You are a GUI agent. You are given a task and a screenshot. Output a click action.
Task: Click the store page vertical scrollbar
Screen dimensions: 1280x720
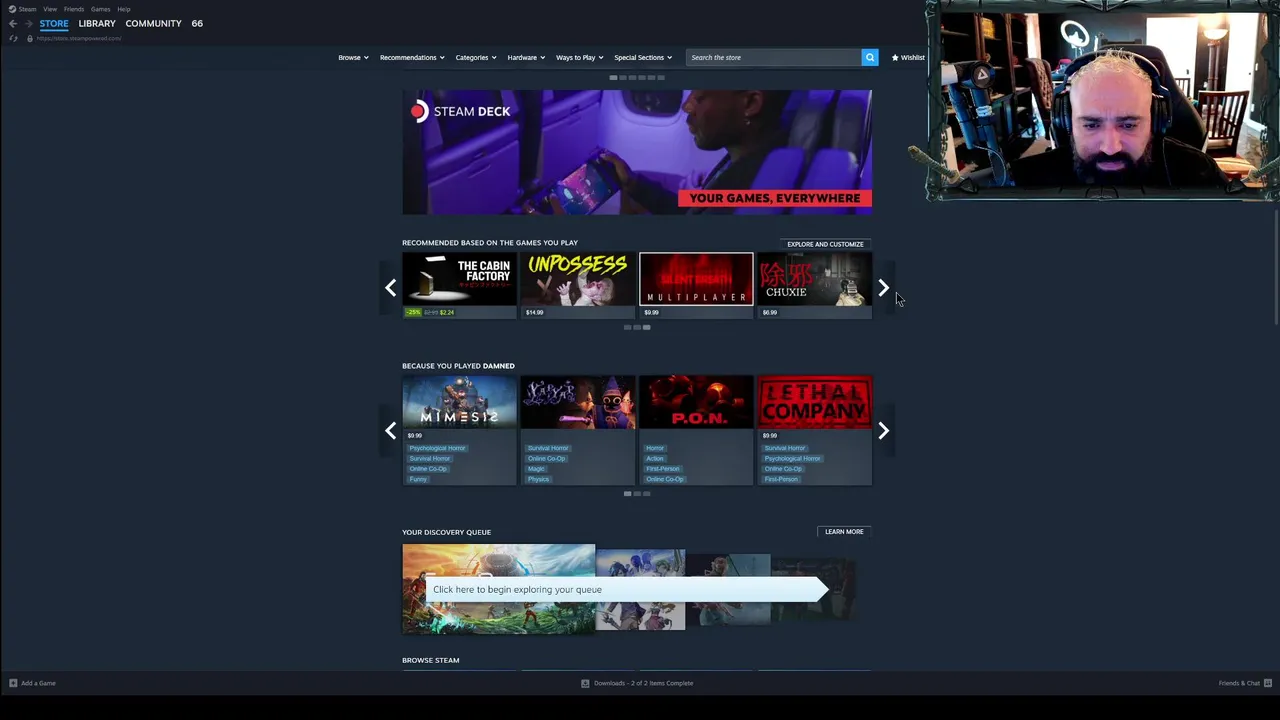(x=1276, y=268)
